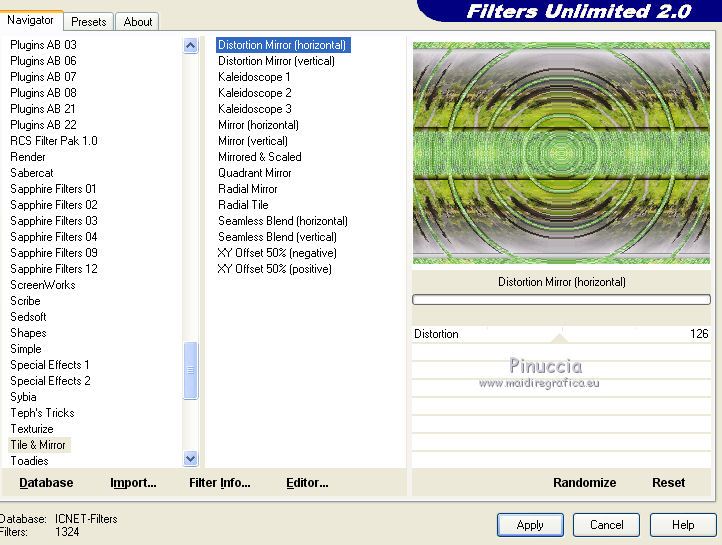Image resolution: width=722 pixels, height=545 pixels.
Task: Choose the Shapes category
Action: point(28,333)
